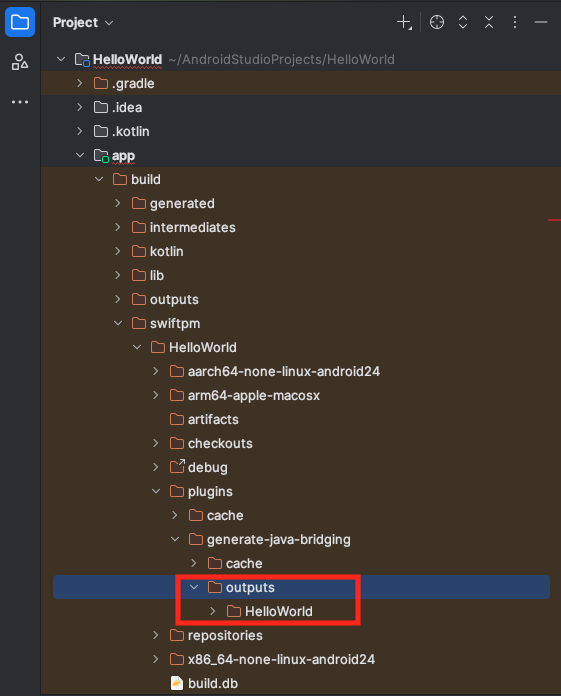Click the debug symlink folder icon
The width and height of the screenshot is (561, 696).
tap(177, 466)
